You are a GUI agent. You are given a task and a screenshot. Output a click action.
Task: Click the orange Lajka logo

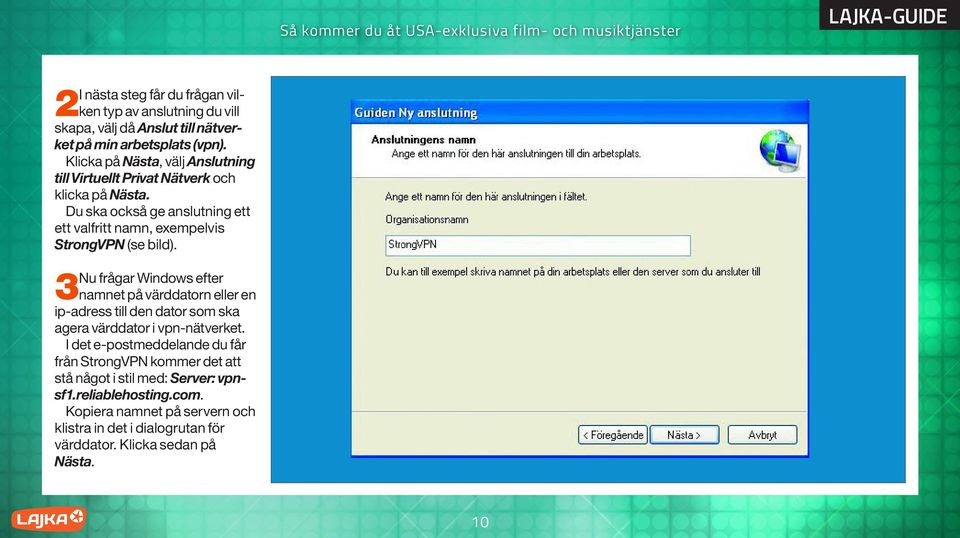(48, 518)
